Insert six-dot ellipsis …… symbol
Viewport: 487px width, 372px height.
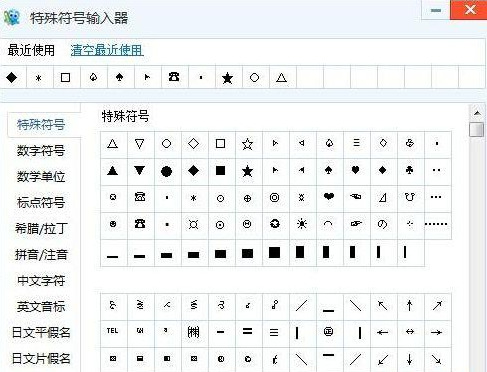click(x=436, y=224)
